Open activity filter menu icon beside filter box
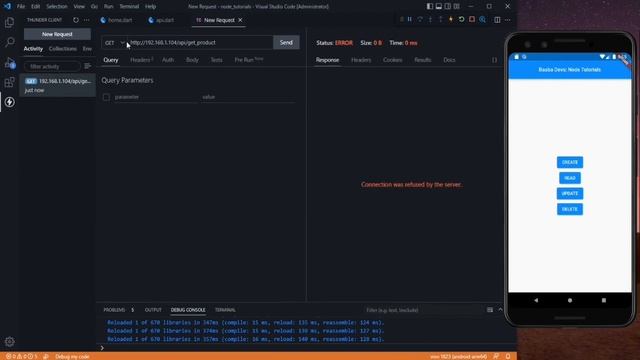 click(x=87, y=66)
